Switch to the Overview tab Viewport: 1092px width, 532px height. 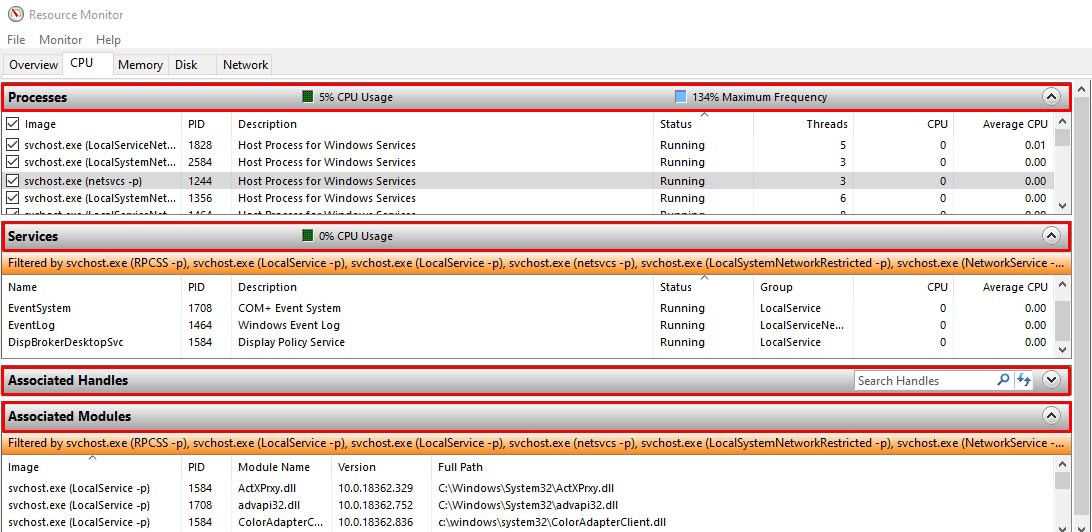[x=33, y=65]
